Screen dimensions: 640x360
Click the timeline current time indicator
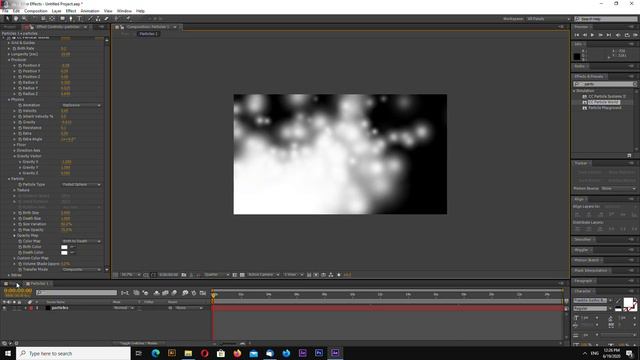pyautogui.click(x=213, y=295)
